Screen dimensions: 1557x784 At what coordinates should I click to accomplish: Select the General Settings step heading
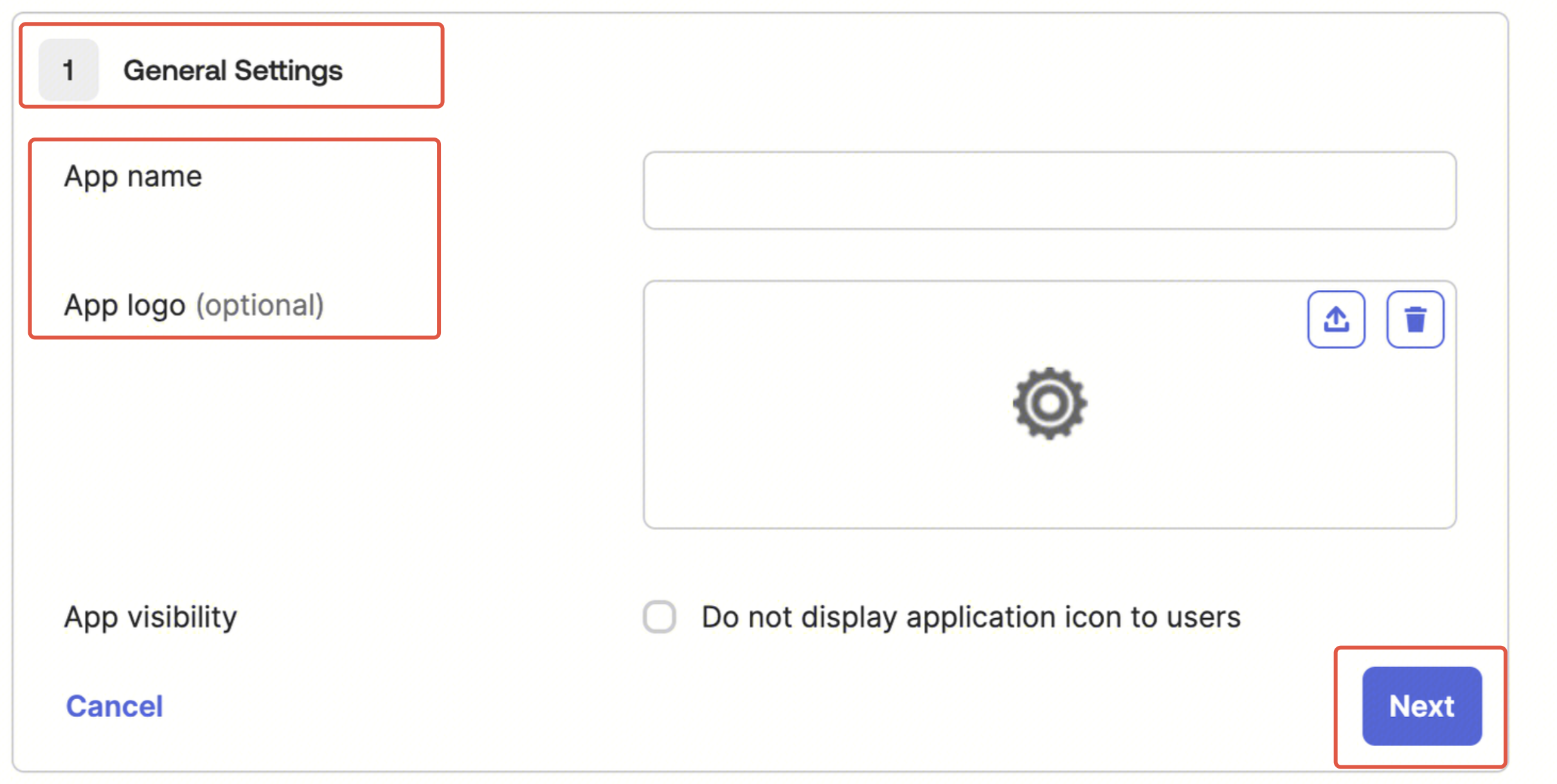233,70
